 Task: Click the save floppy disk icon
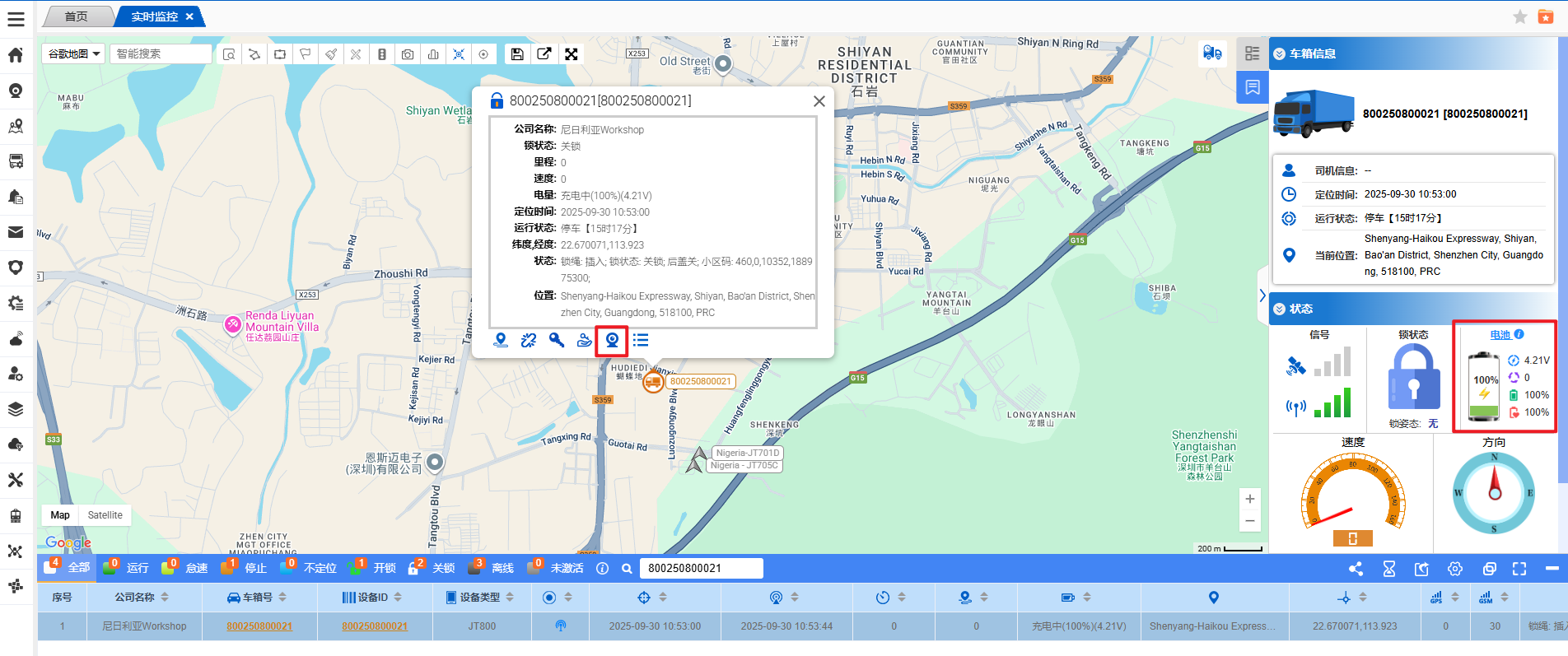point(517,54)
